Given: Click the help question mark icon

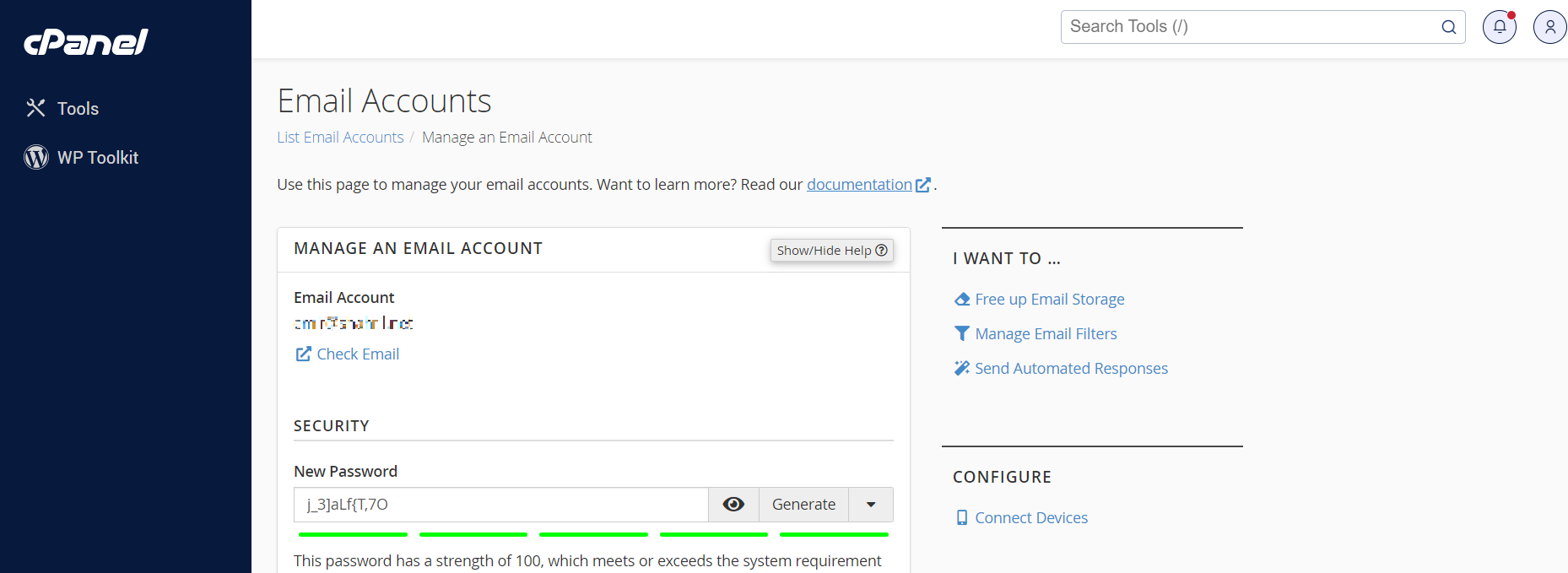Looking at the screenshot, I should (881, 251).
